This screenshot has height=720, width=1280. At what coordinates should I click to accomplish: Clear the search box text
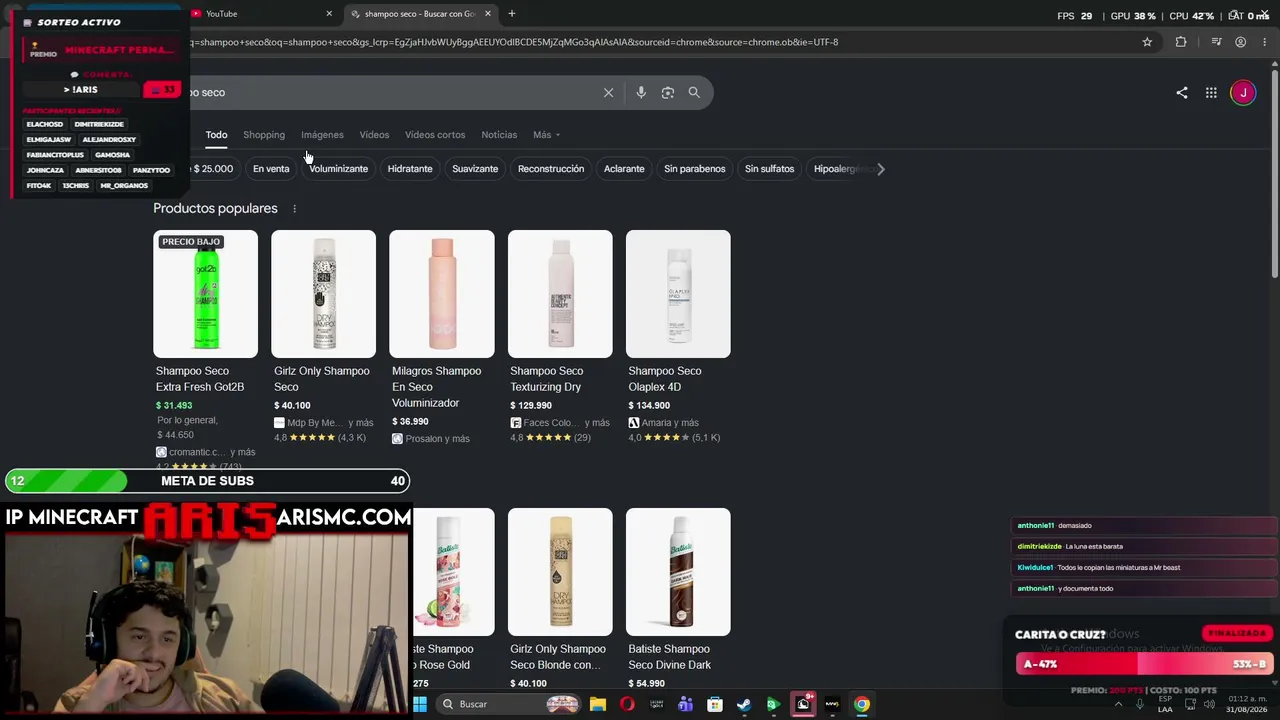pos(608,93)
